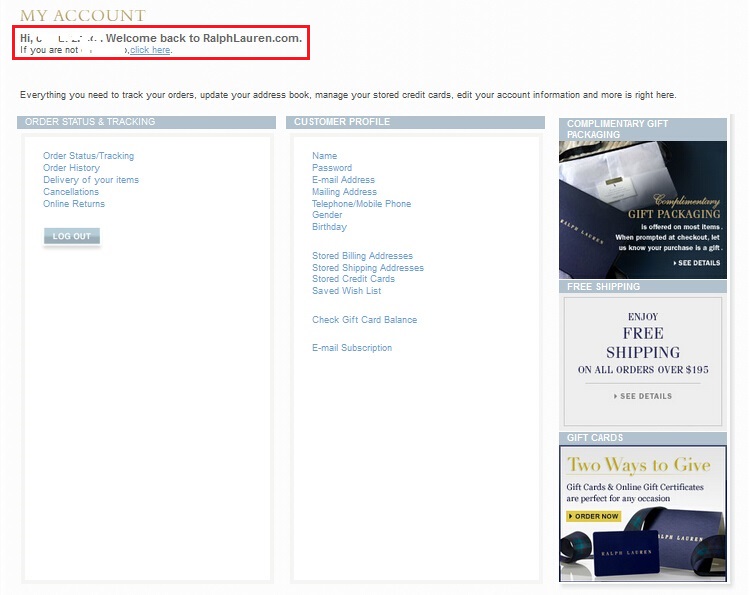Follow the 'click here' not-you link

pos(150,50)
